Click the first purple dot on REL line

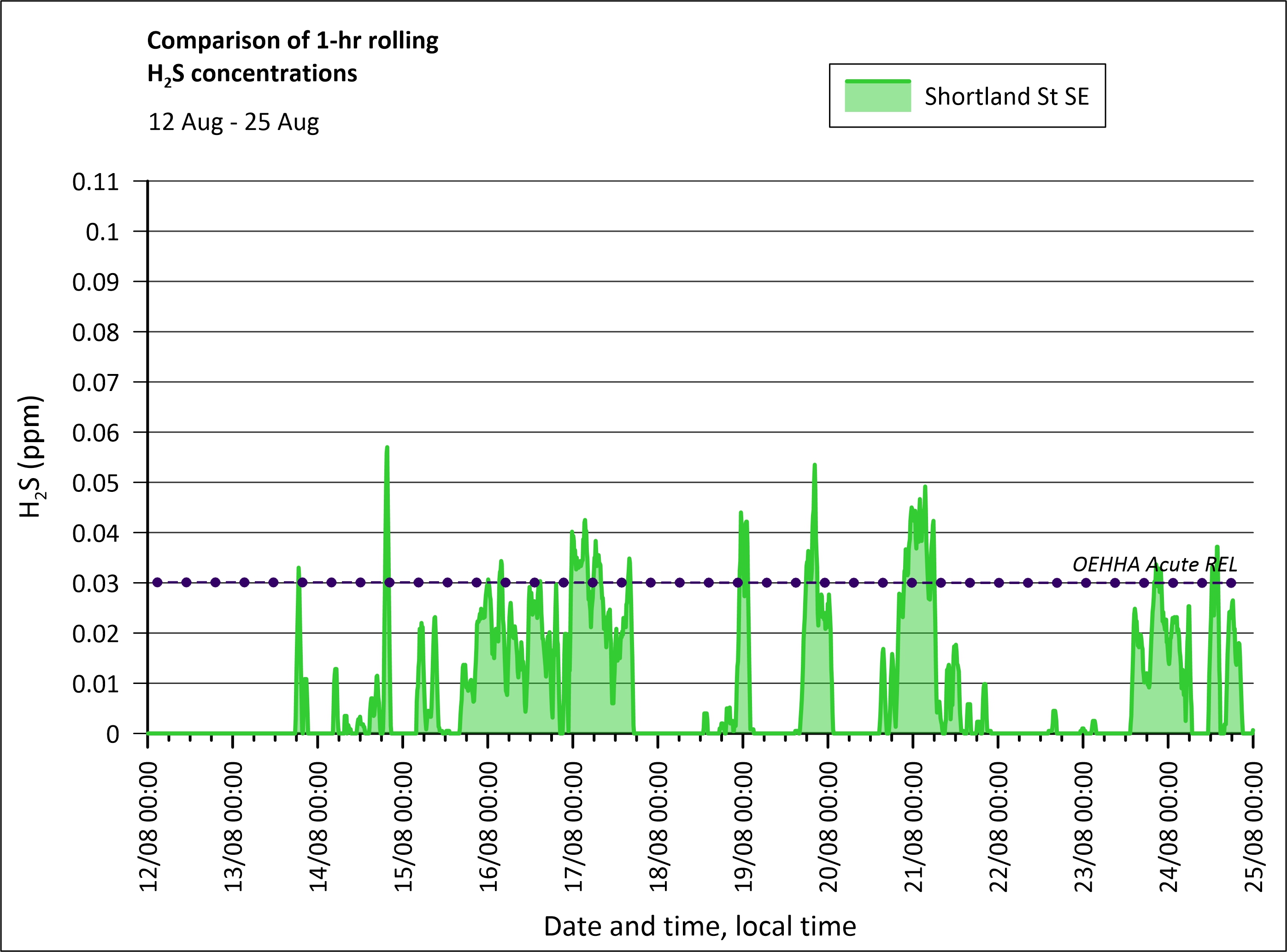click(157, 583)
